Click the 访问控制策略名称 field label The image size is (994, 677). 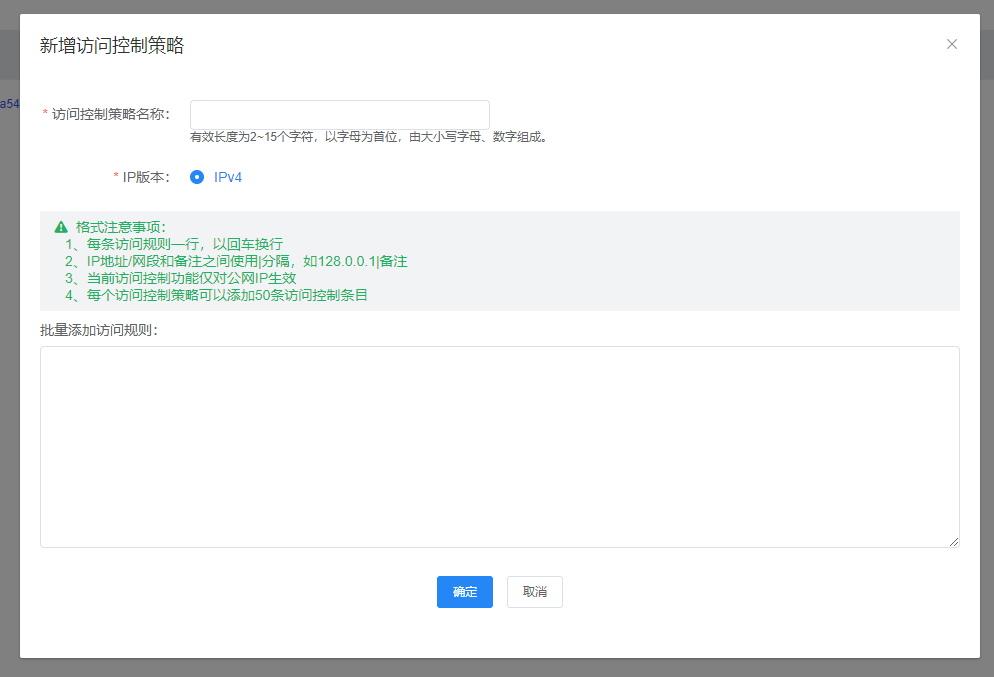pos(110,114)
